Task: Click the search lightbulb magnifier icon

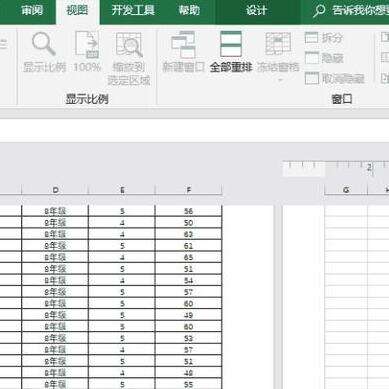Action: (319, 11)
